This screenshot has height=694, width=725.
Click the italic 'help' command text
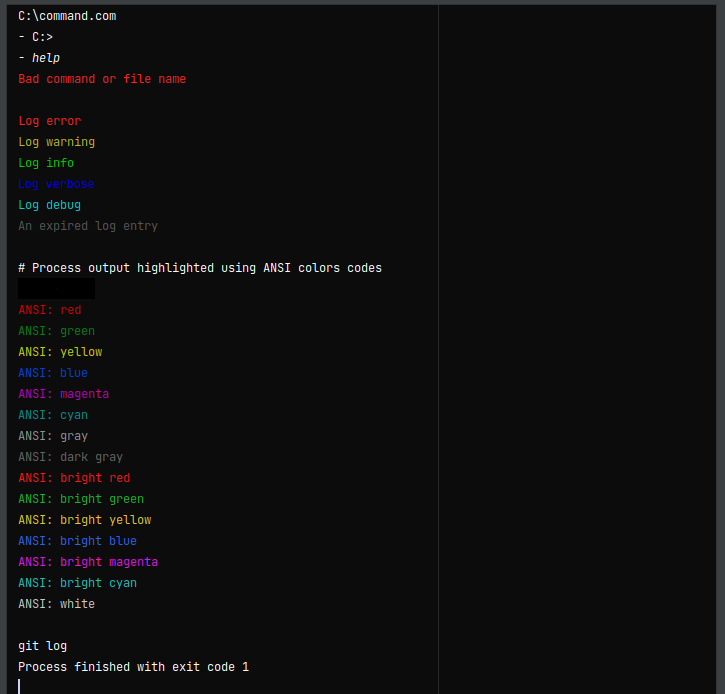[x=46, y=58]
